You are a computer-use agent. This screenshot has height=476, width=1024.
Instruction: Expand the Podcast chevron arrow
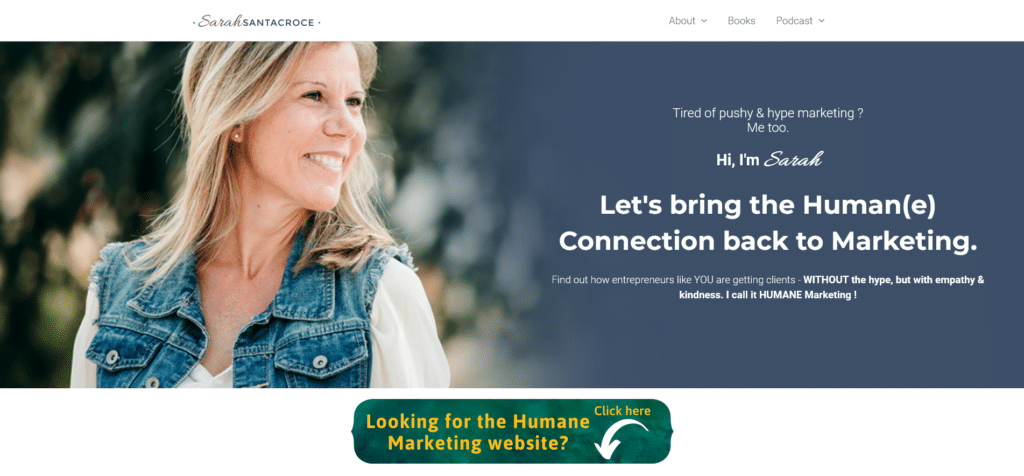821,21
